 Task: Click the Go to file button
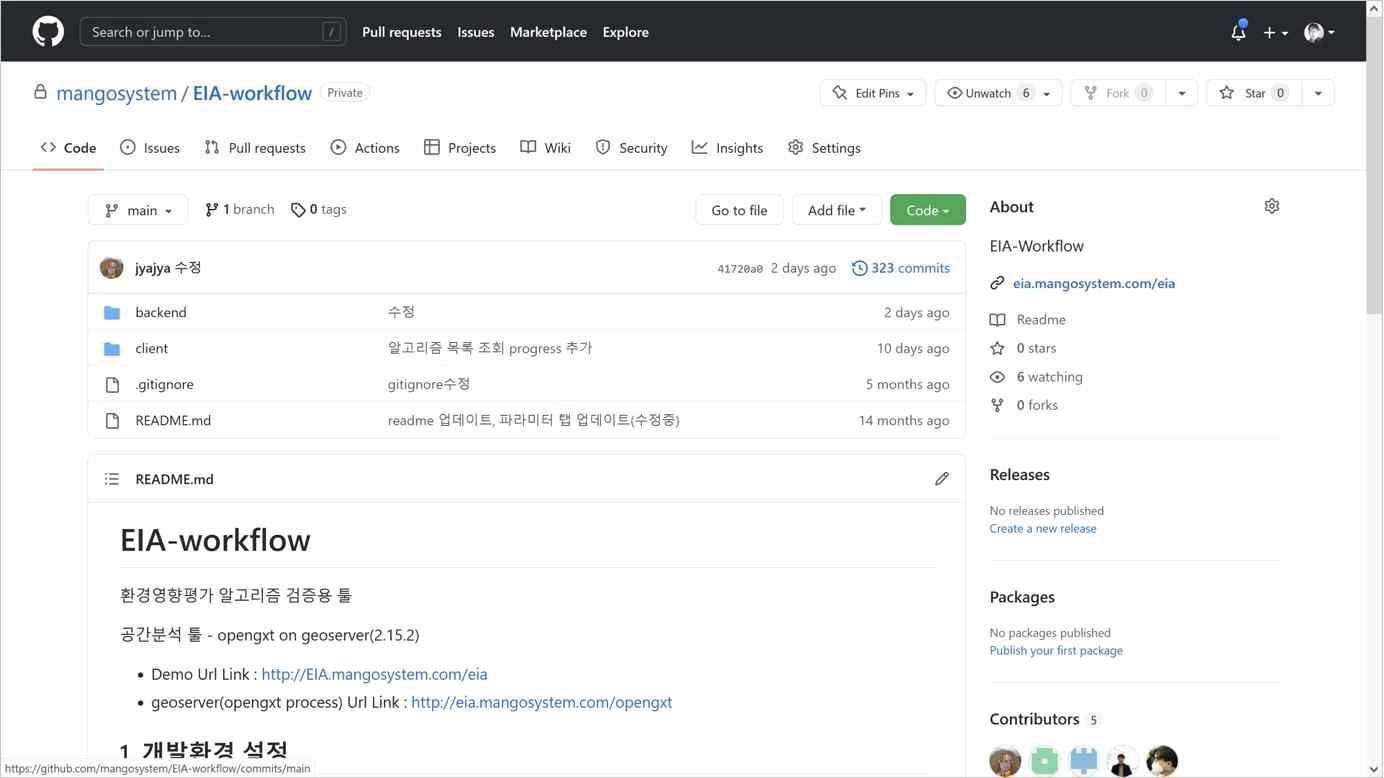739,210
